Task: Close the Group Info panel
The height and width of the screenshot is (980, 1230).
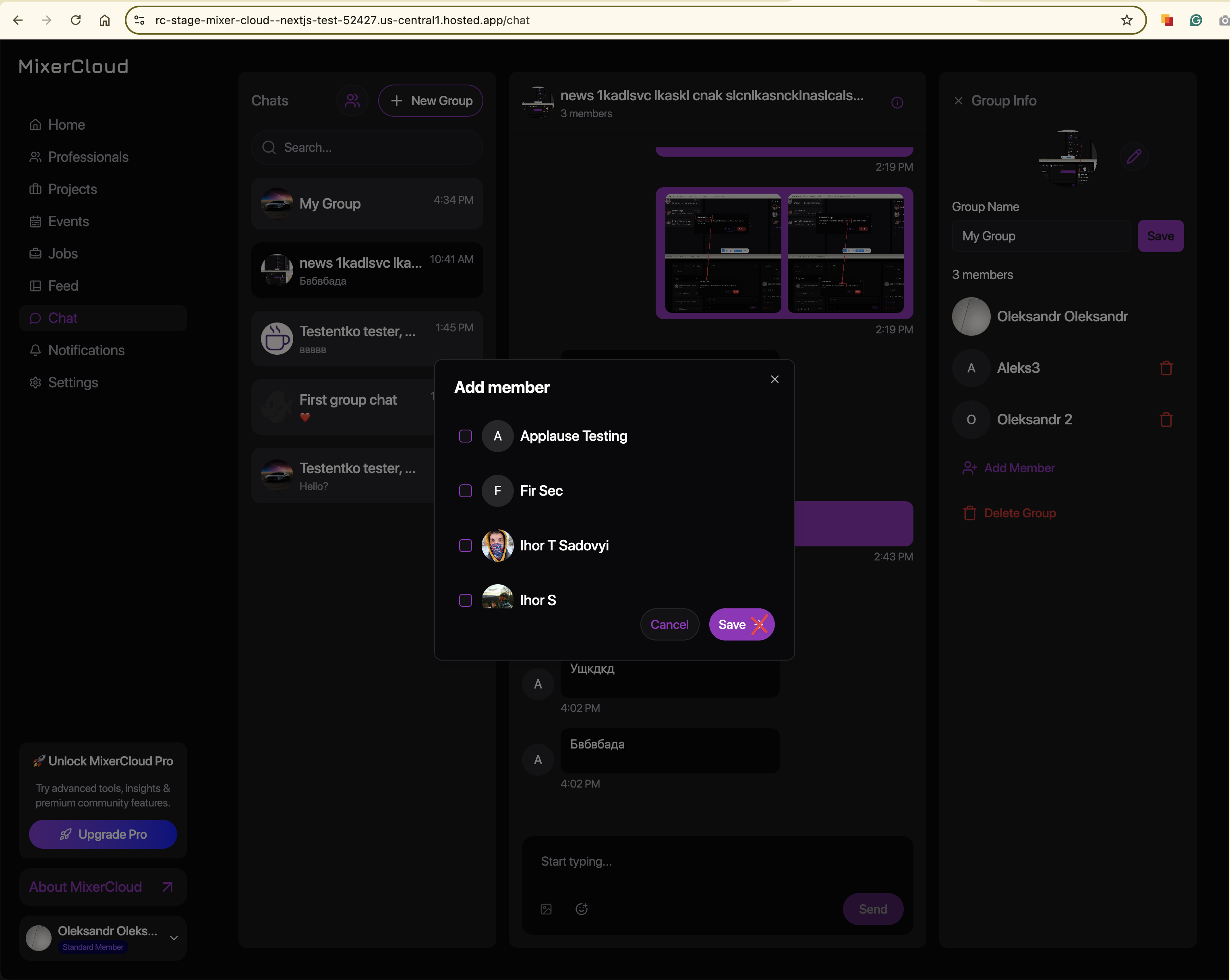Action: coord(959,101)
